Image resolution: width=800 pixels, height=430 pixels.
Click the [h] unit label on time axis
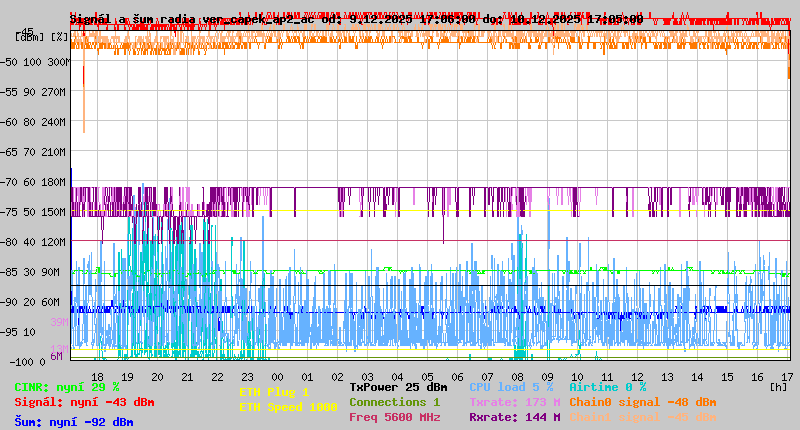(x=778, y=386)
